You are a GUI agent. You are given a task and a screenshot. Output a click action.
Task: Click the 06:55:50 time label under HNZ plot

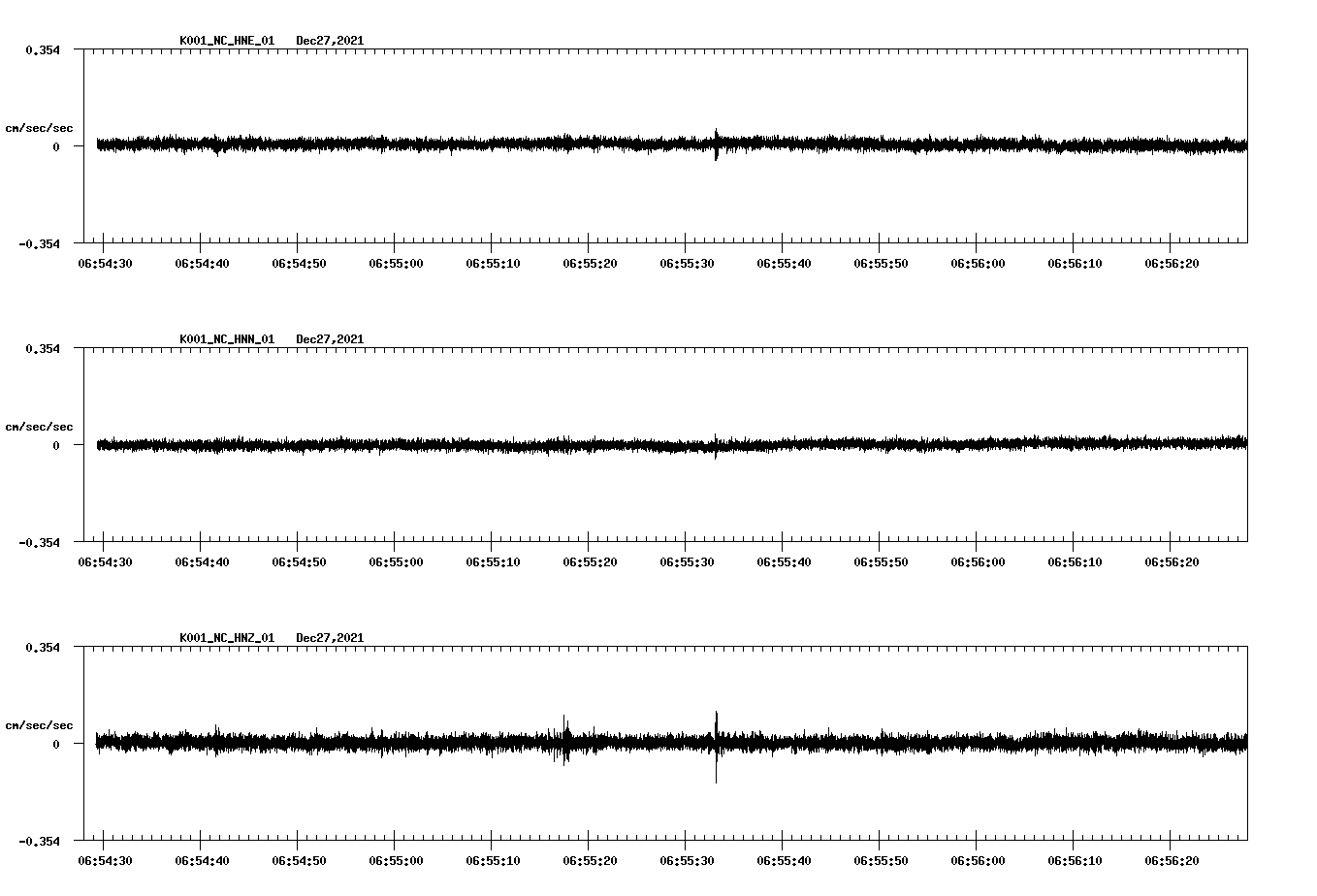[x=881, y=861]
